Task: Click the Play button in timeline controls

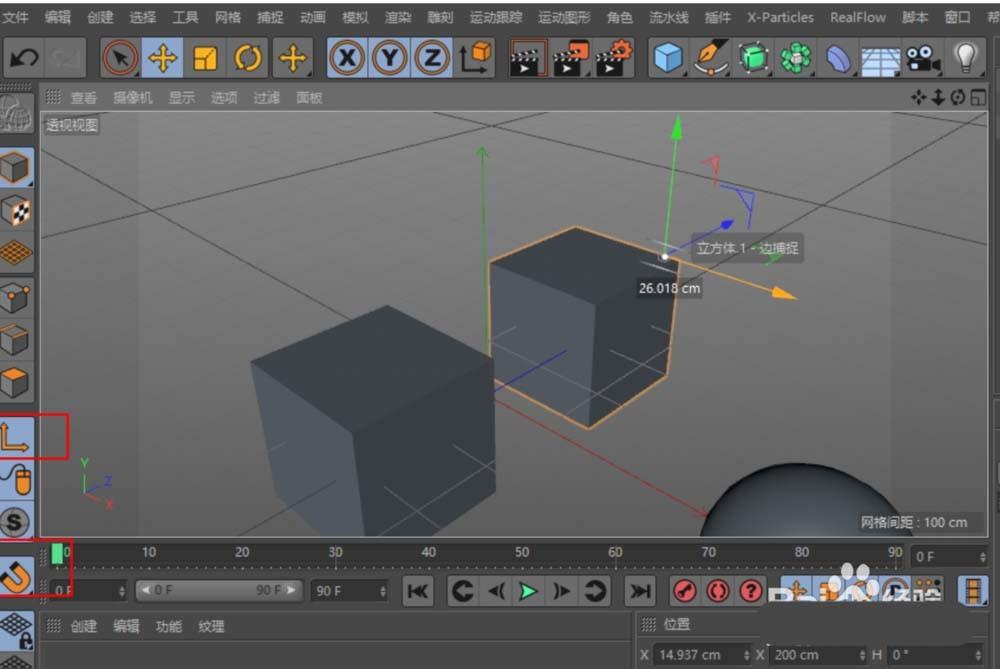Action: point(528,591)
